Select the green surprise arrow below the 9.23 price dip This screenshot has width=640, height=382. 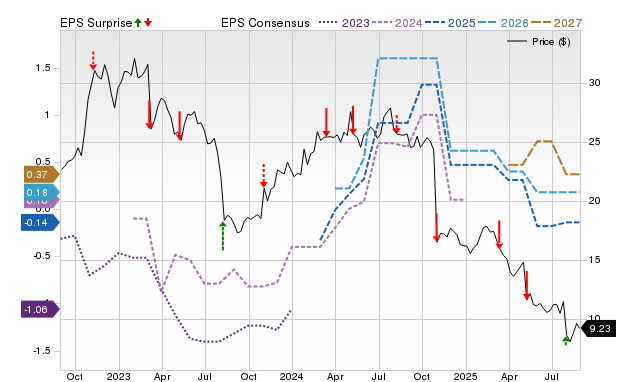point(566,341)
